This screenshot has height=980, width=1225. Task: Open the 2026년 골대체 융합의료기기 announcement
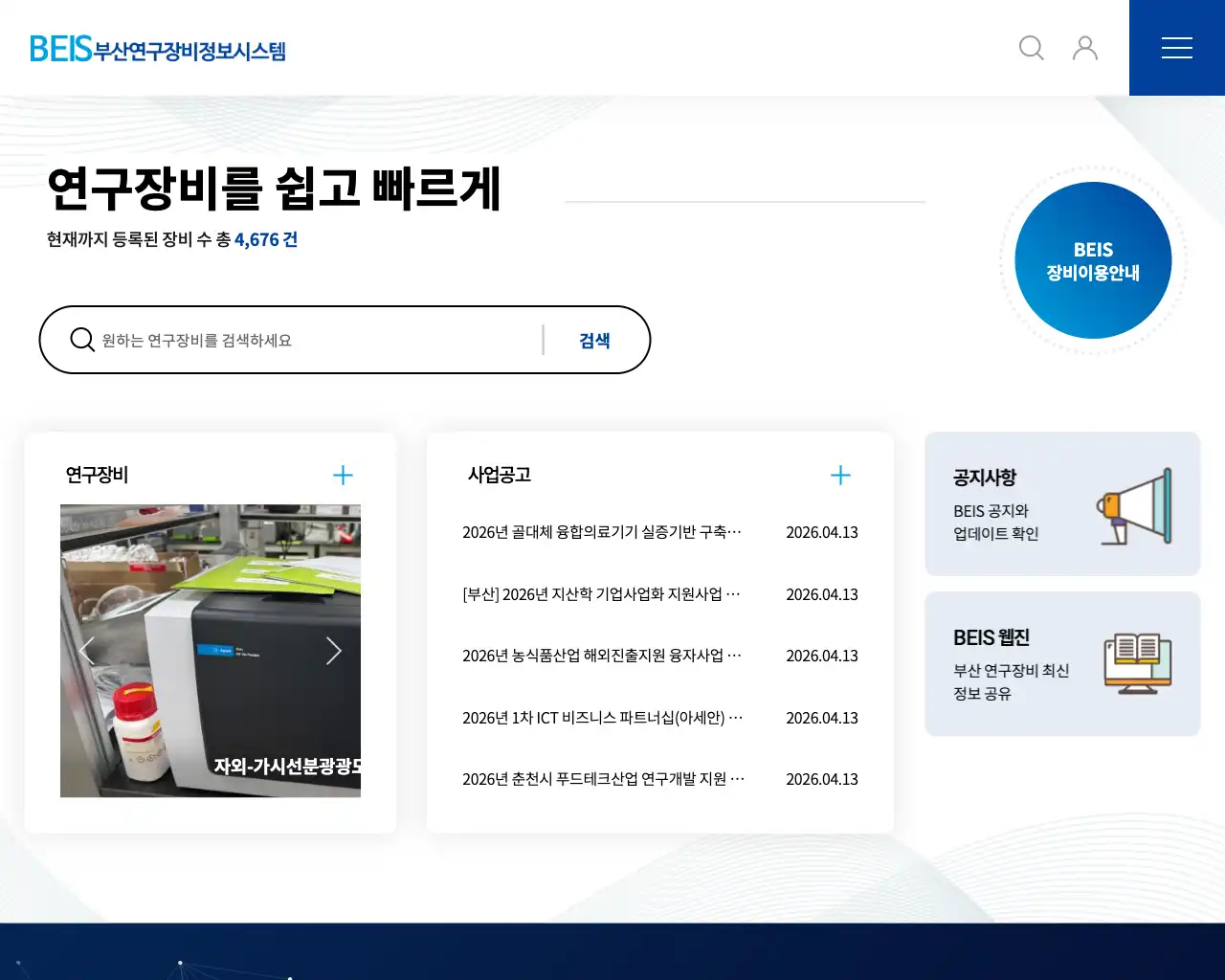pyautogui.click(x=601, y=533)
